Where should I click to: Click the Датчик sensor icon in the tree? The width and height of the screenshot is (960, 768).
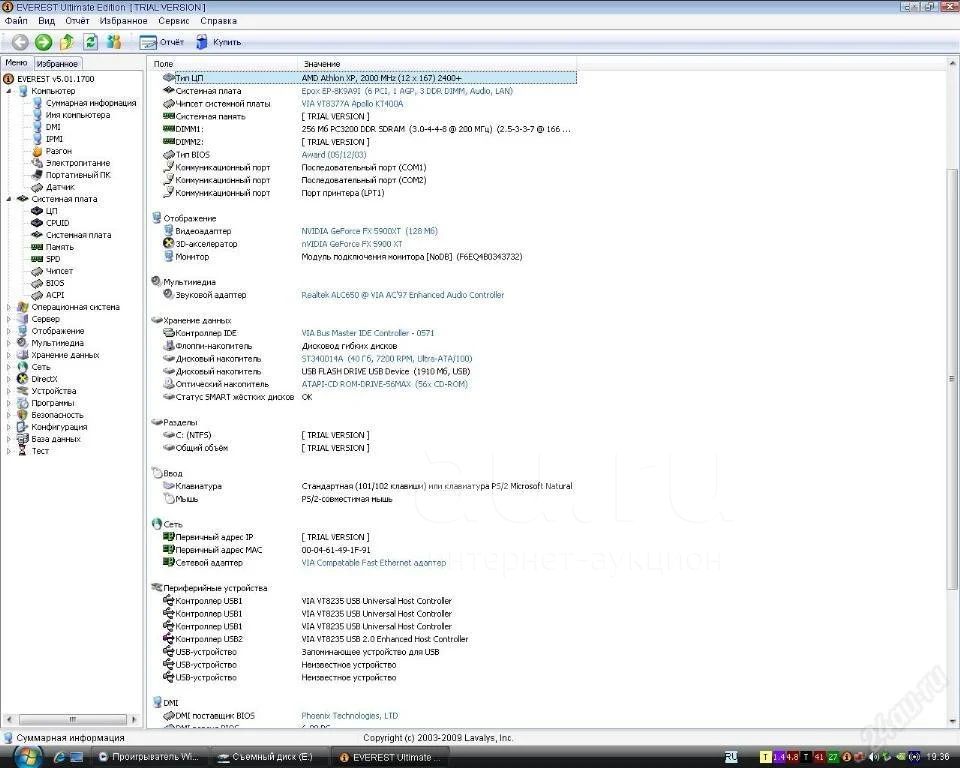(37, 187)
